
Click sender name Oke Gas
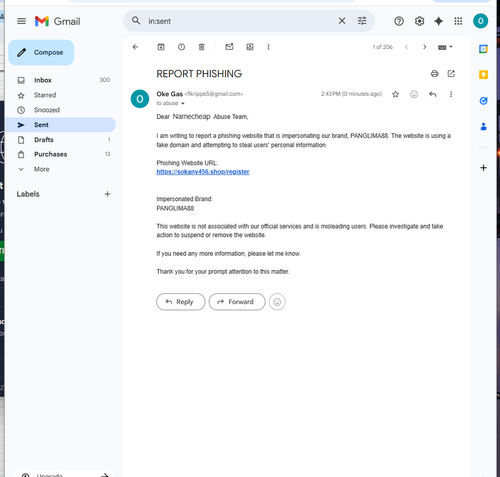point(170,94)
